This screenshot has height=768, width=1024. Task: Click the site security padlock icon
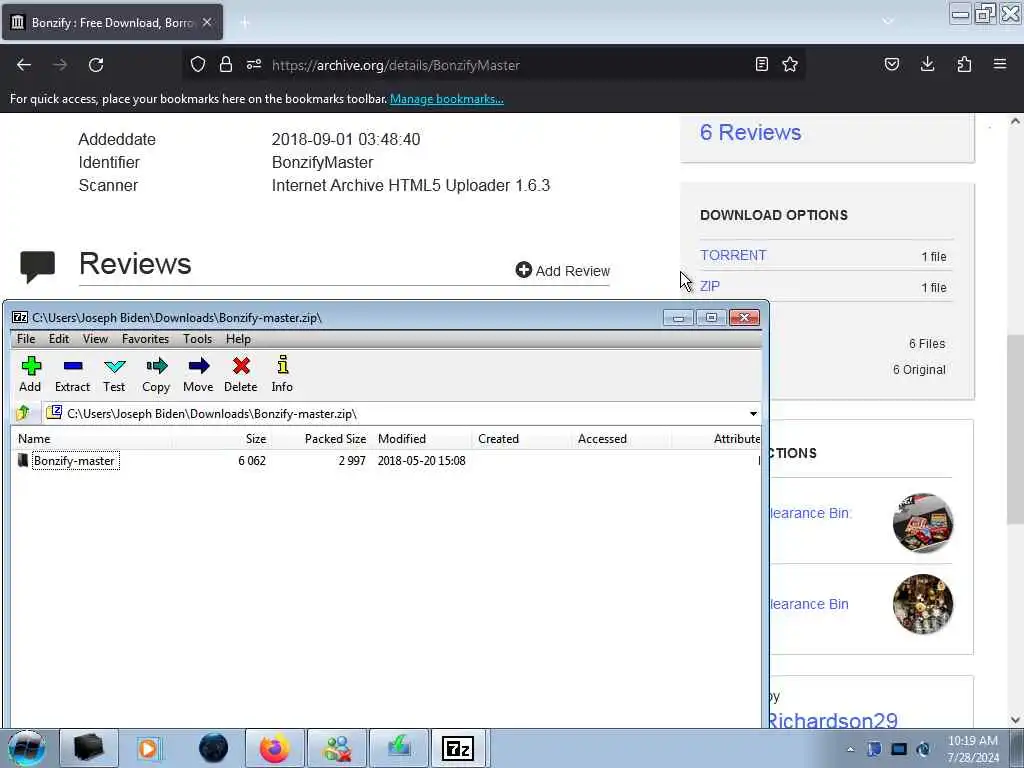226,64
